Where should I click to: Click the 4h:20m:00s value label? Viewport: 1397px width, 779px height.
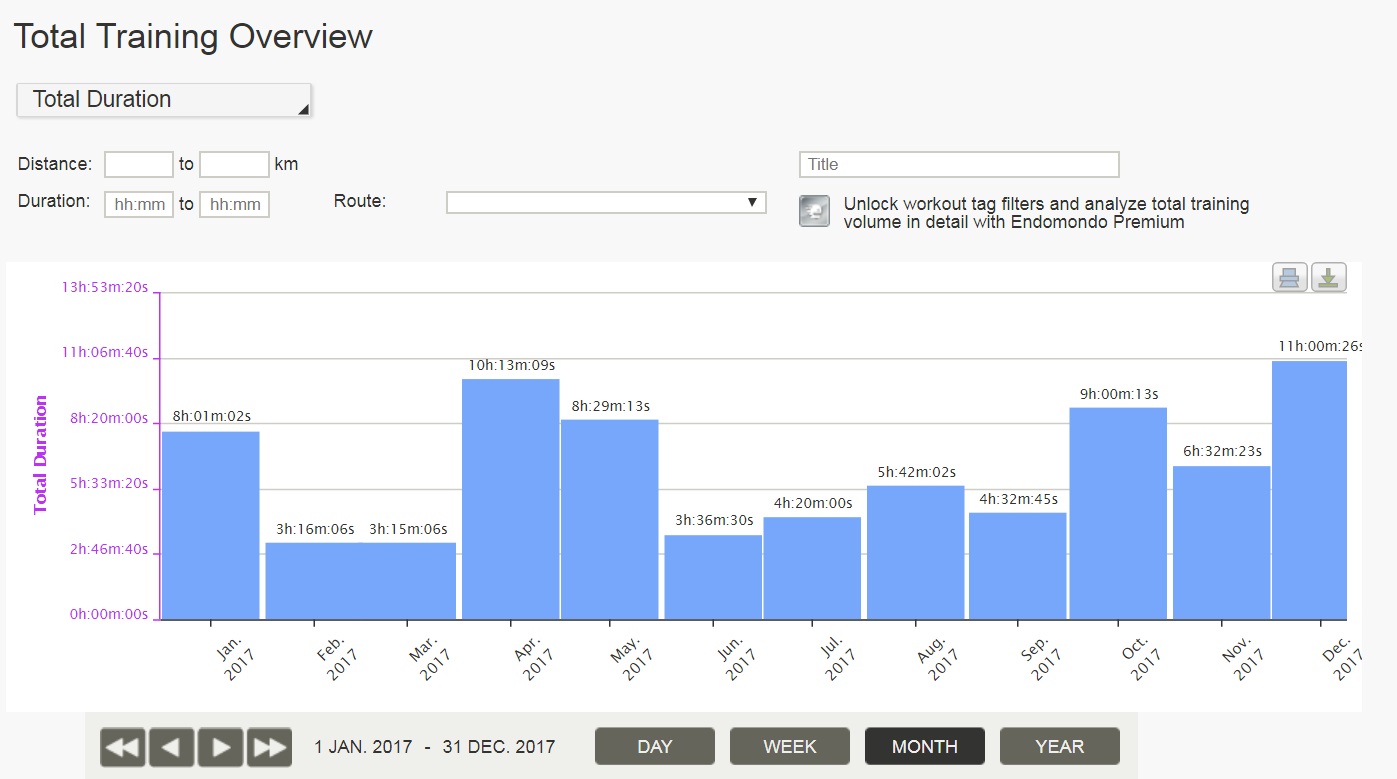click(x=812, y=503)
